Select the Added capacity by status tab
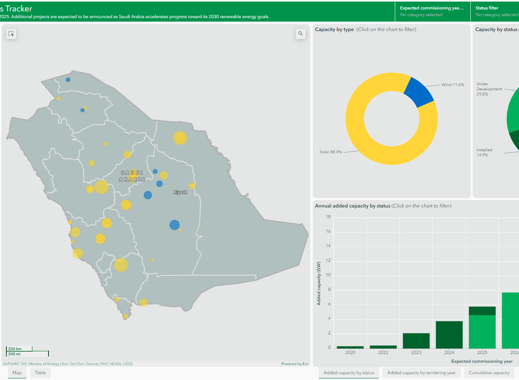Screen dimensions: 519x380 (x=349, y=373)
